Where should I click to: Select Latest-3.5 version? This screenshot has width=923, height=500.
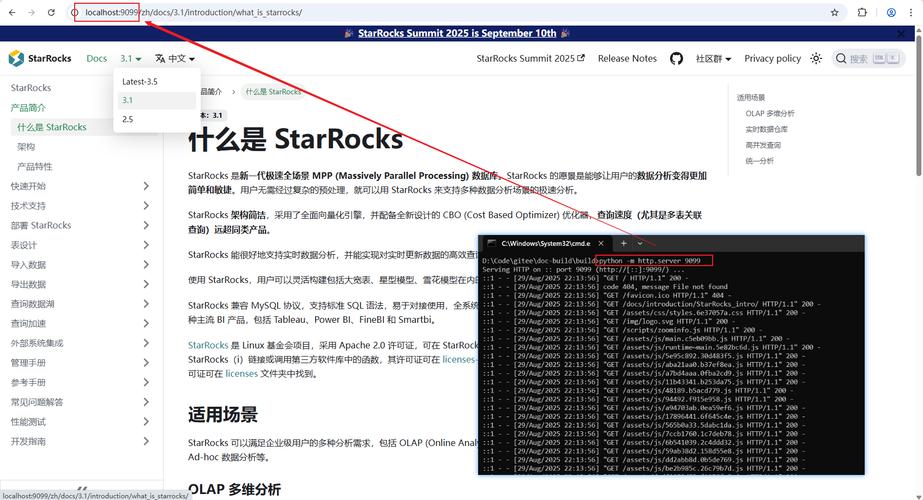pyautogui.click(x=157, y=82)
